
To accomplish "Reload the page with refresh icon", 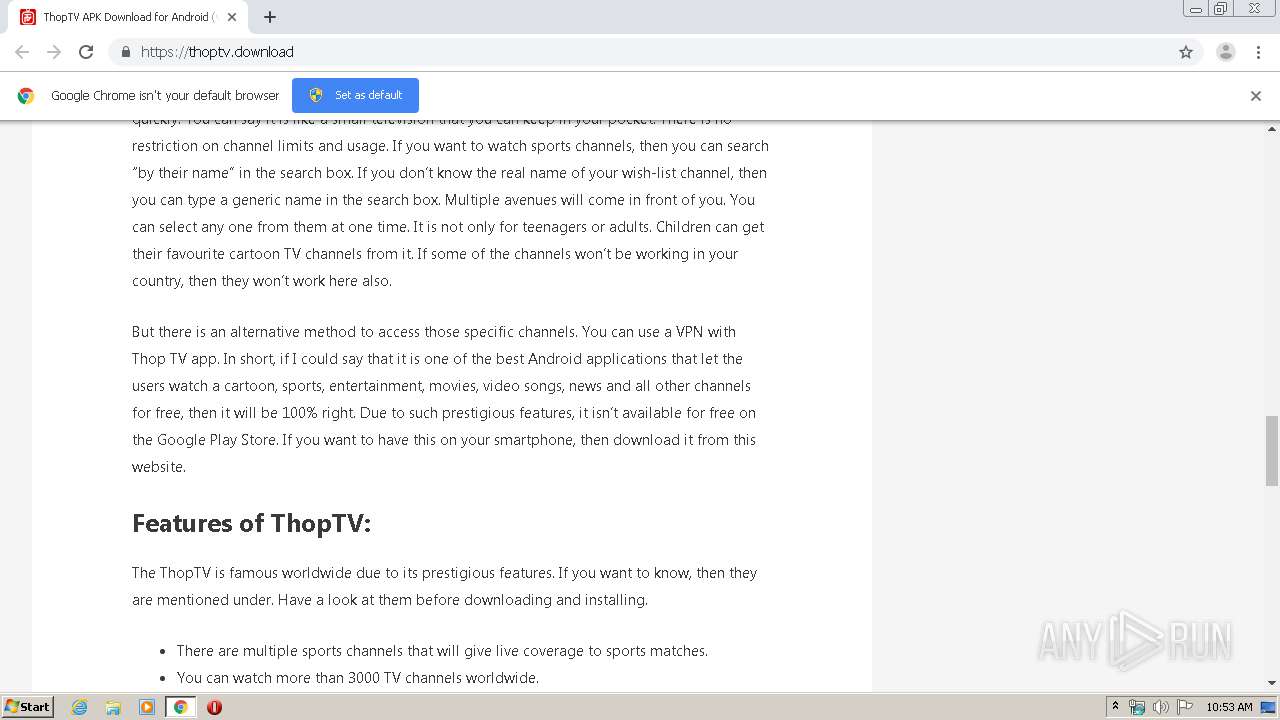I will 86,52.
